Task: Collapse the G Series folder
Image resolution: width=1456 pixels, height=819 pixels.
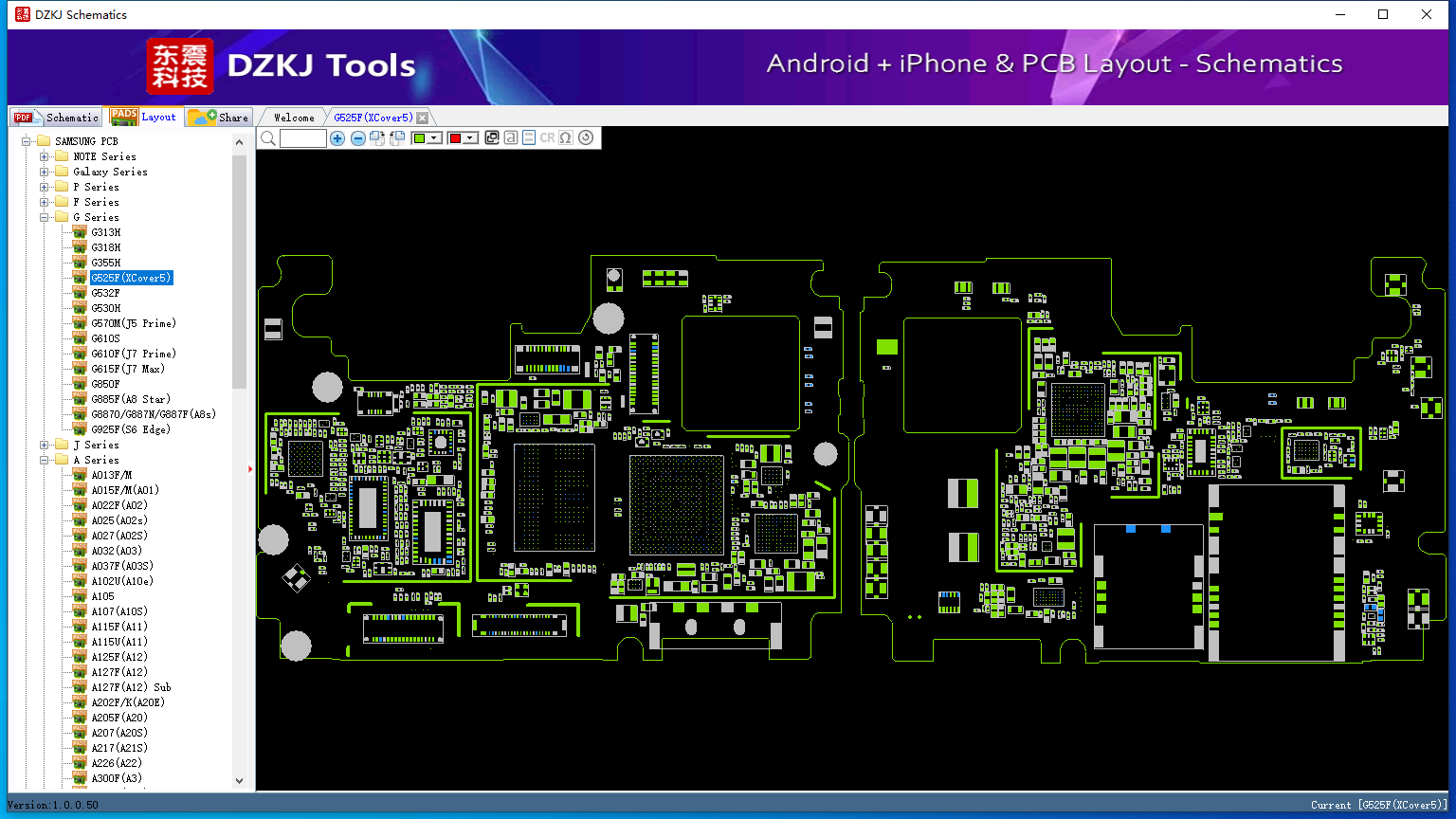Action: click(x=45, y=217)
